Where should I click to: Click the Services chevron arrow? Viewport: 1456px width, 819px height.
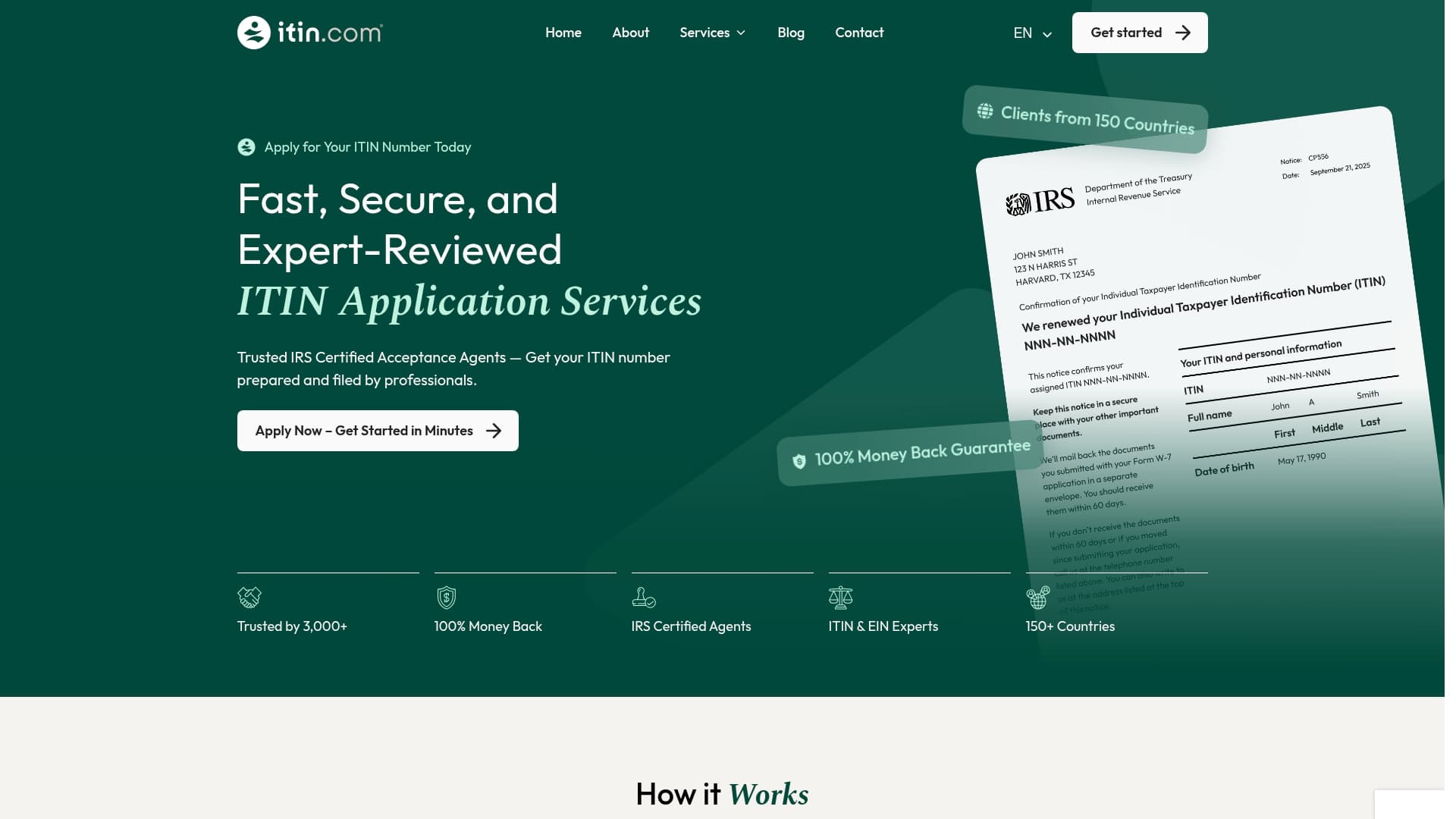(x=741, y=33)
